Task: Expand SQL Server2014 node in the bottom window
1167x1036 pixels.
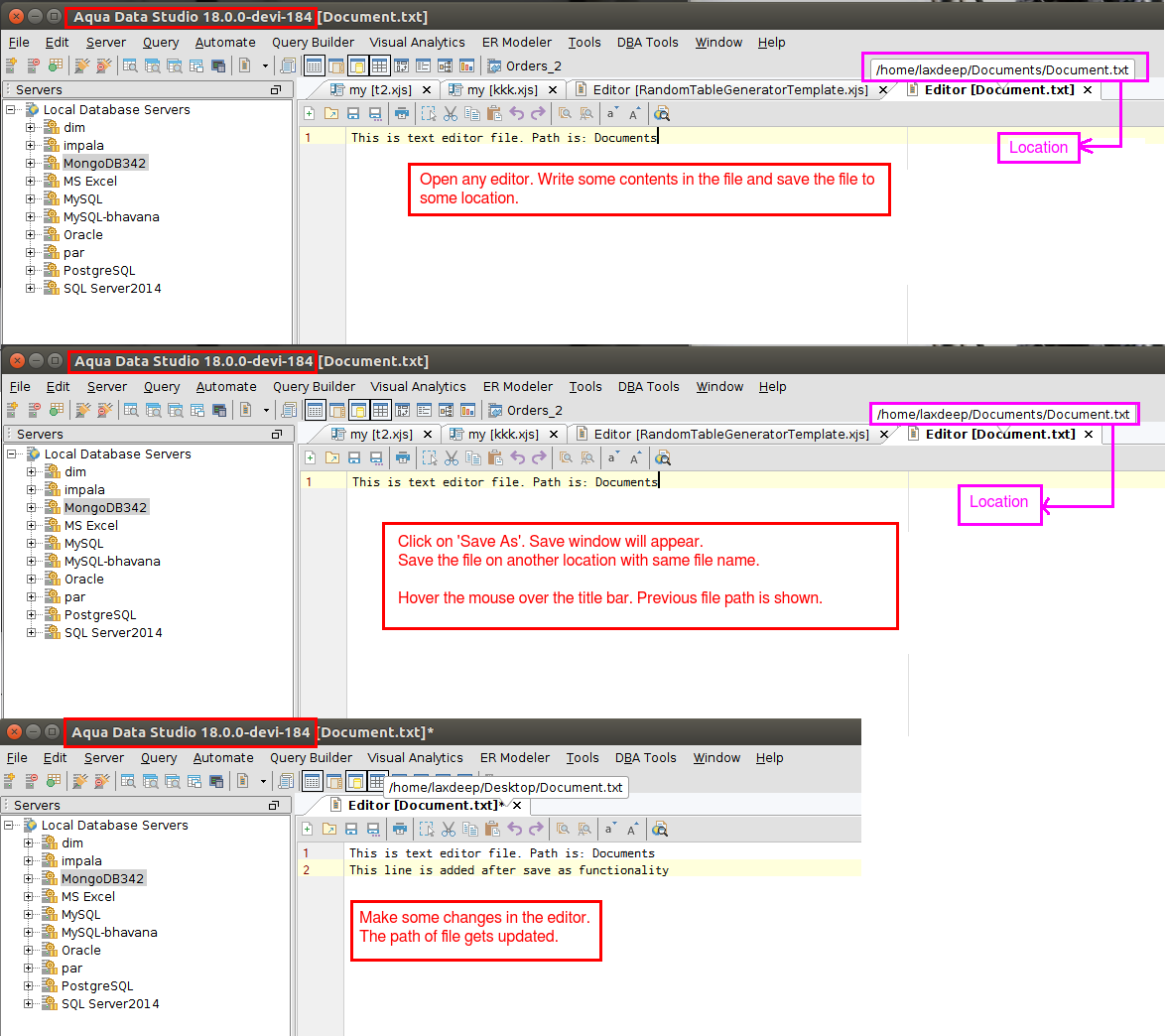Action: click(x=28, y=1004)
